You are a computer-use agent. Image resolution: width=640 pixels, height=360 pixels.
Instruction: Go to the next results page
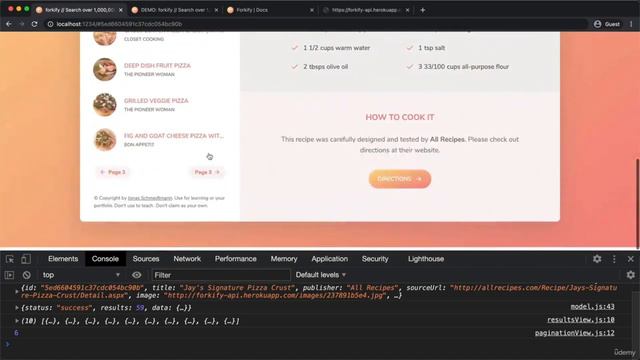[207, 172]
